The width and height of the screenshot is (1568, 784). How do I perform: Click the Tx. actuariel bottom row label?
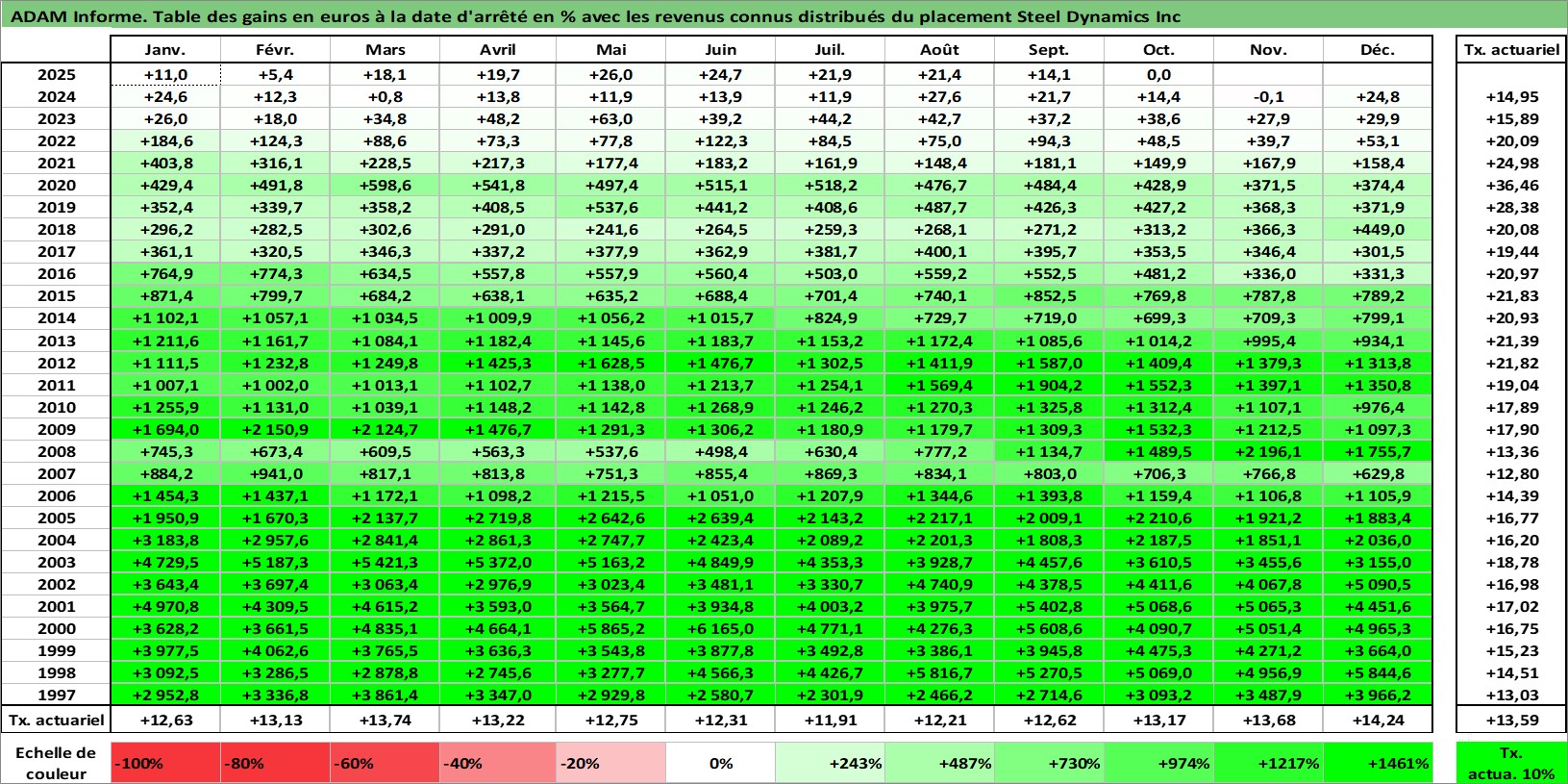tap(57, 720)
